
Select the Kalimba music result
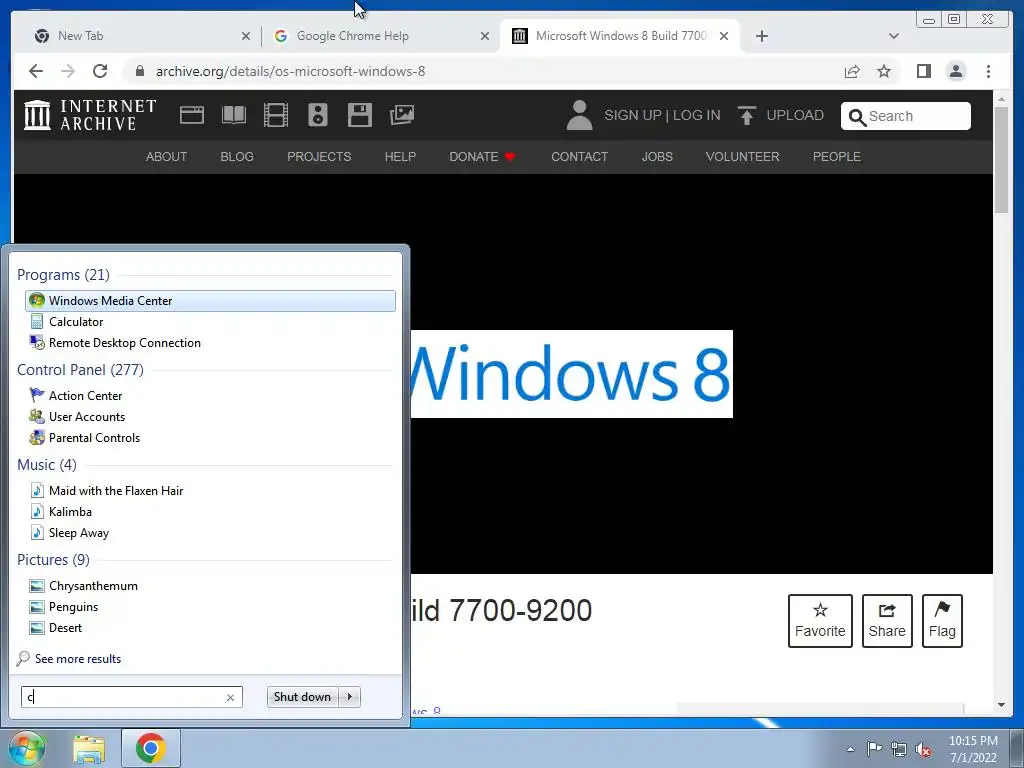pyautogui.click(x=210, y=512)
